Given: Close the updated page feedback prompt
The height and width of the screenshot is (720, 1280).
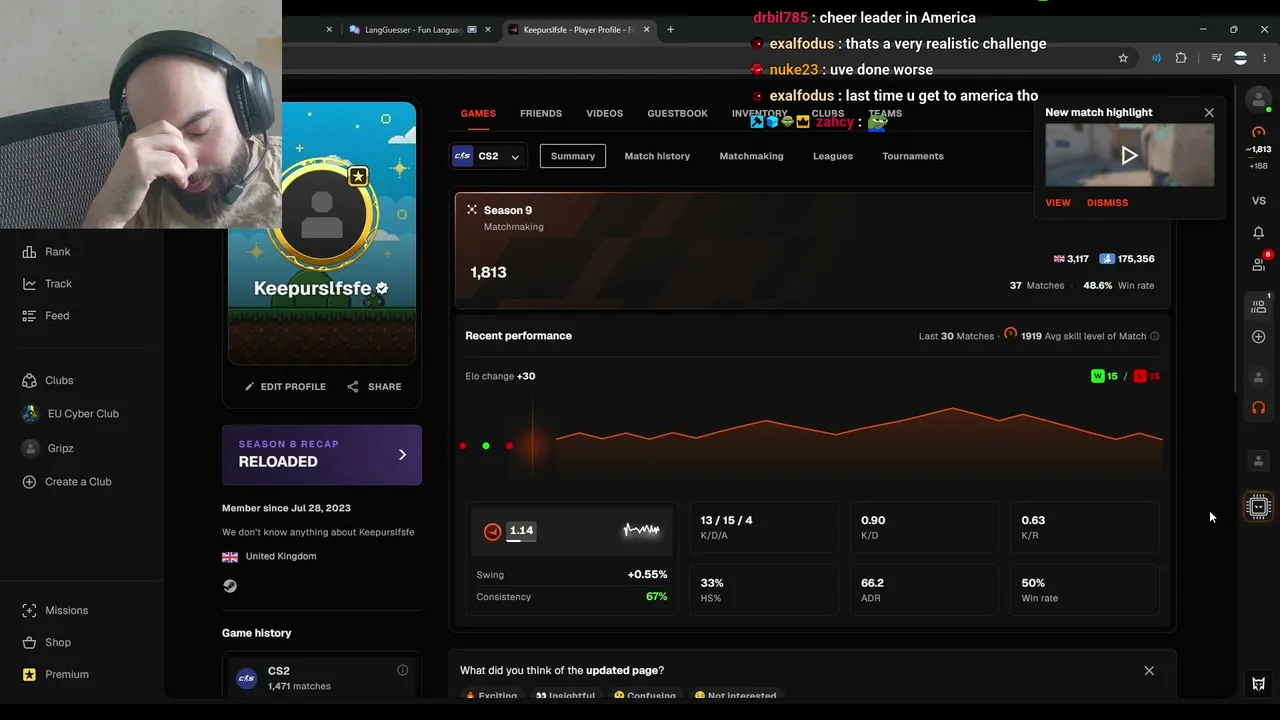Looking at the screenshot, I should [1149, 671].
